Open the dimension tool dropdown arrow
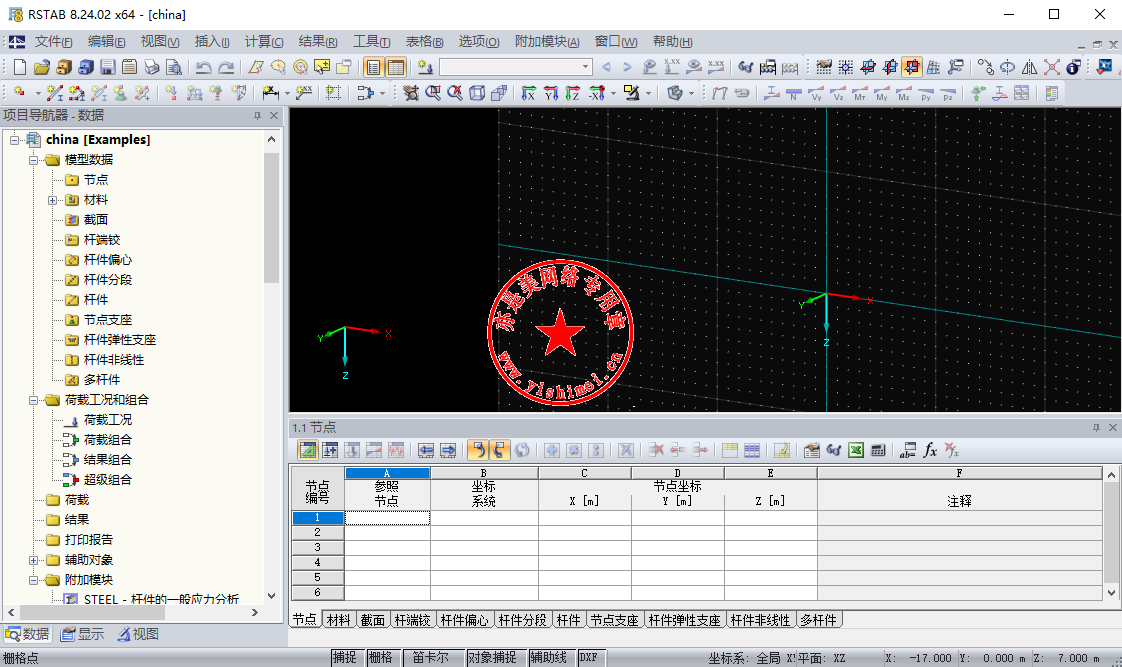The height and width of the screenshot is (667, 1122). 286,93
